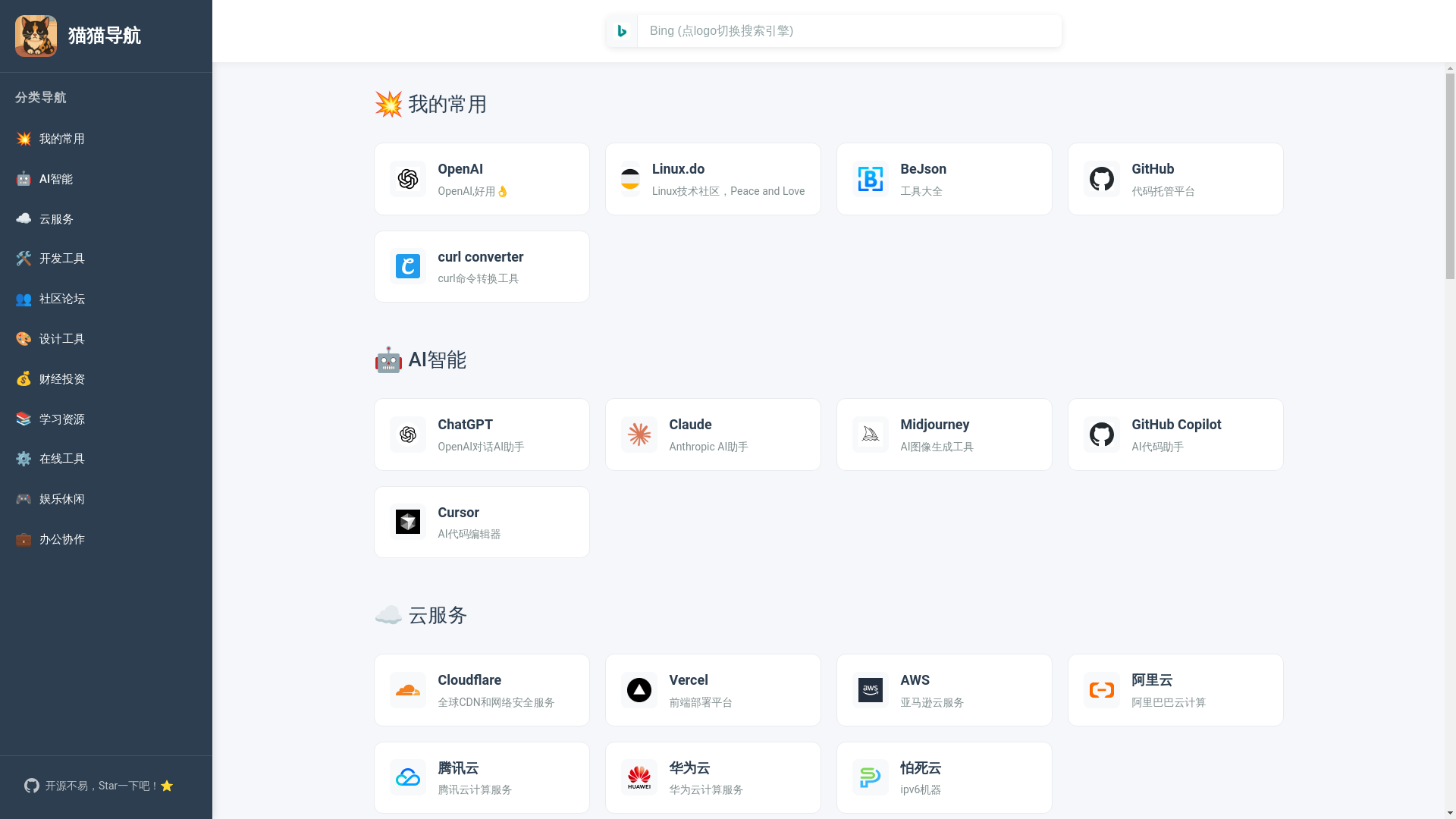Click the 亚马逊云服务 description
Screen dimensions: 1456x819
[x=932, y=702]
